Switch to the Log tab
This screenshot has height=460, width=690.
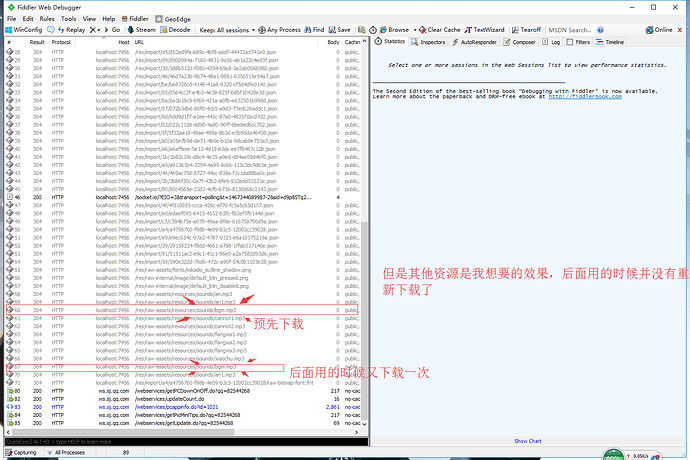551,42
